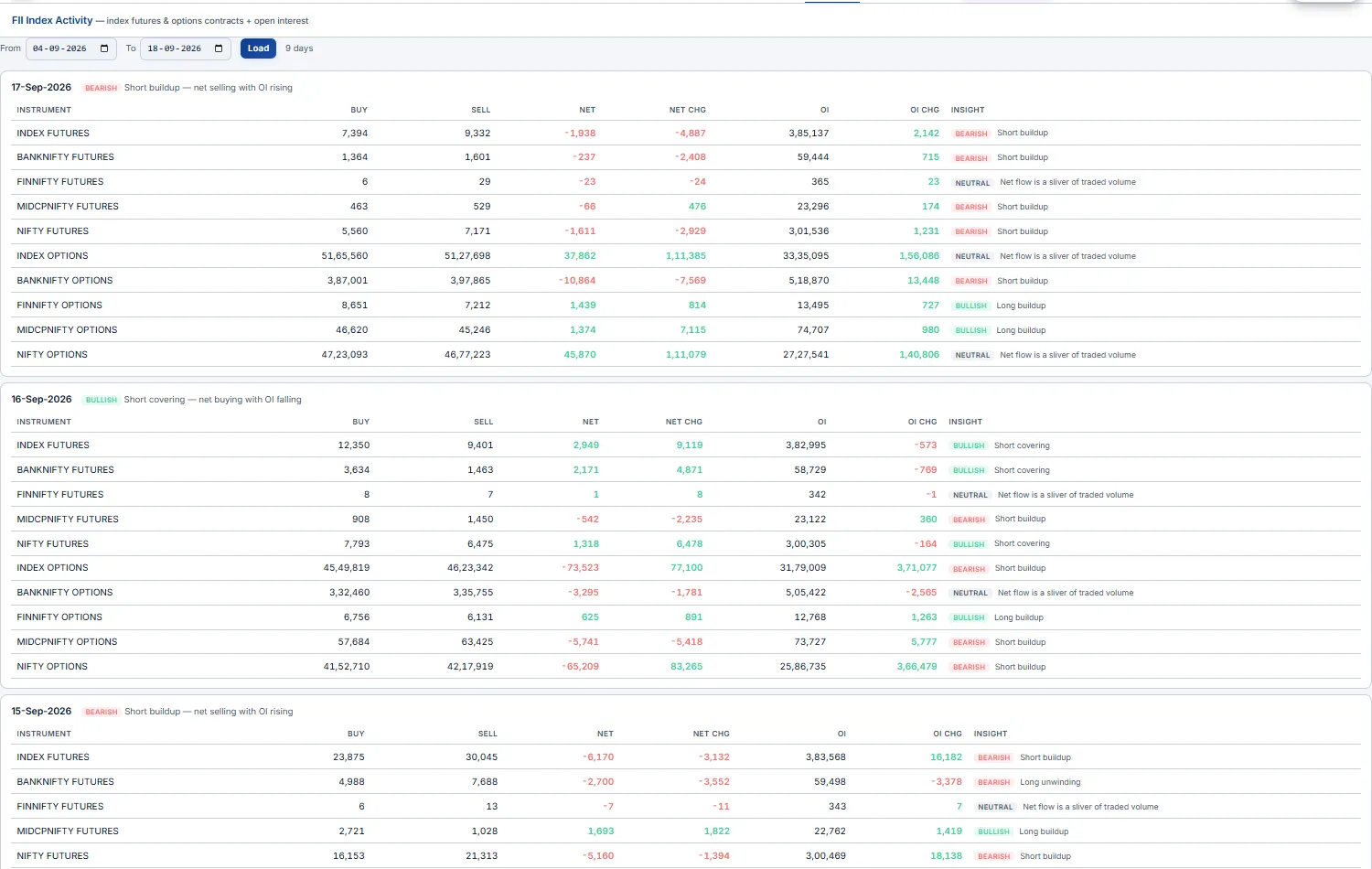Screen dimensions: 1372x869
Task: Click BEARISH tag beside 17-Sep-2026
Action: [101, 88]
